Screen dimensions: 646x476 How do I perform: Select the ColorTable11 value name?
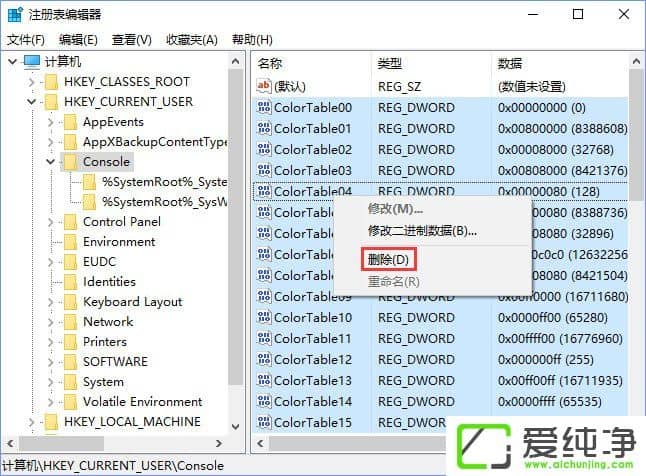[x=313, y=338]
